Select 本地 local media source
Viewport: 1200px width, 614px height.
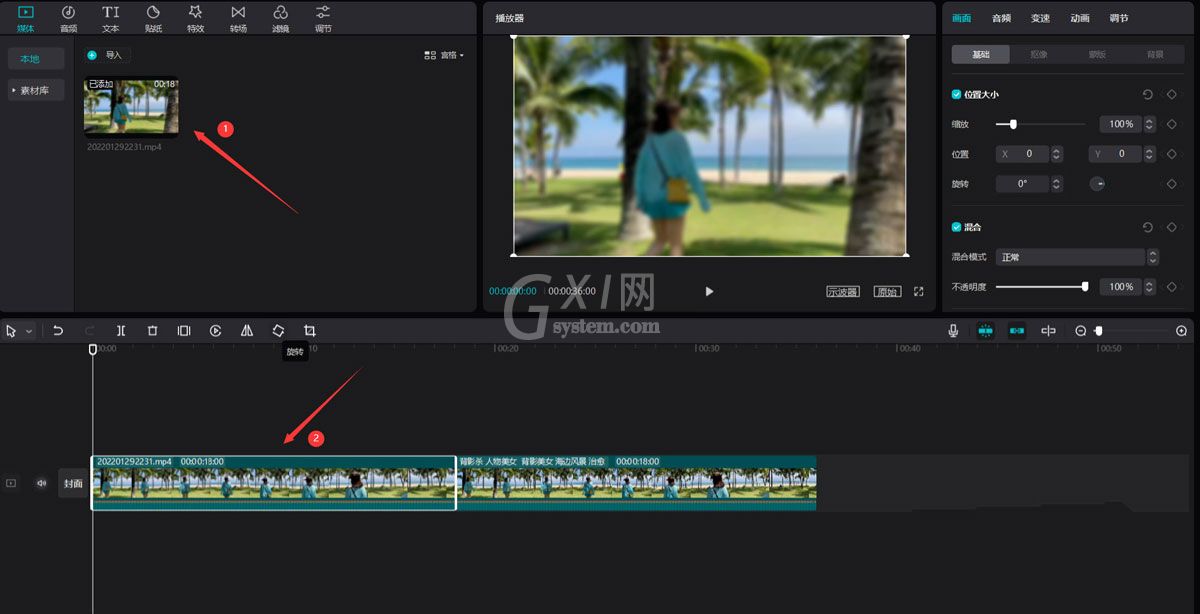[x=36, y=59]
